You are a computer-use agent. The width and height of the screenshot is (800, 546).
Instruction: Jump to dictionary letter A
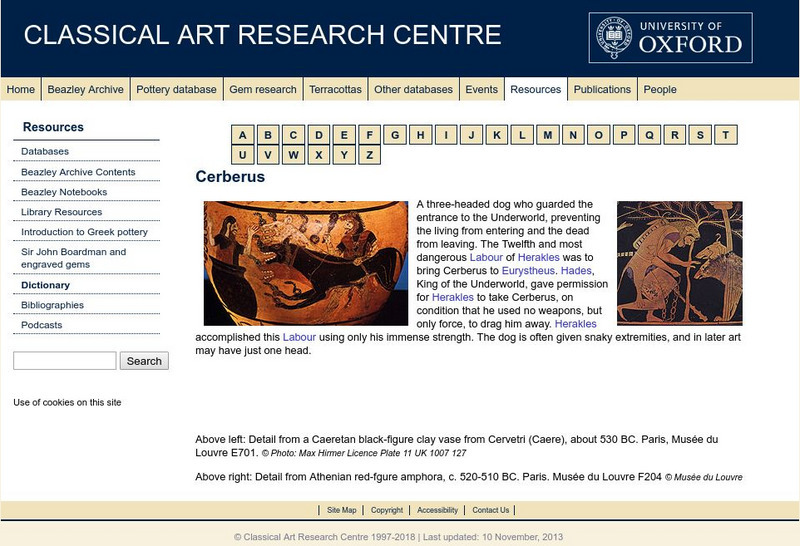click(x=242, y=135)
